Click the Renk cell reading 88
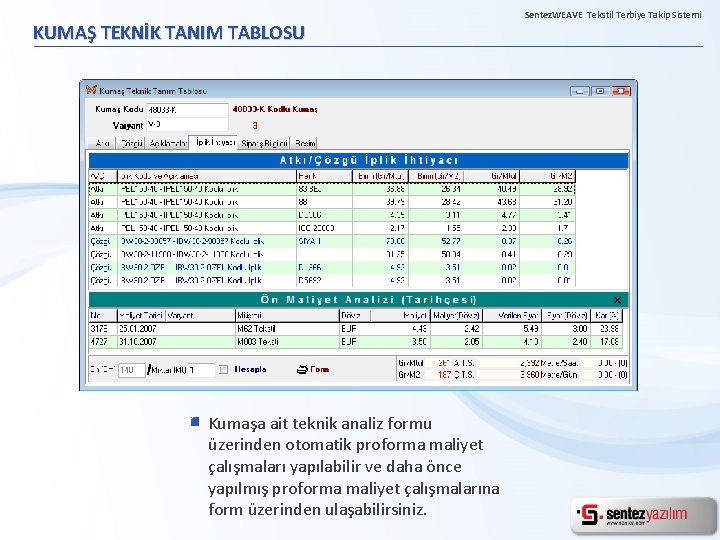 [324, 202]
